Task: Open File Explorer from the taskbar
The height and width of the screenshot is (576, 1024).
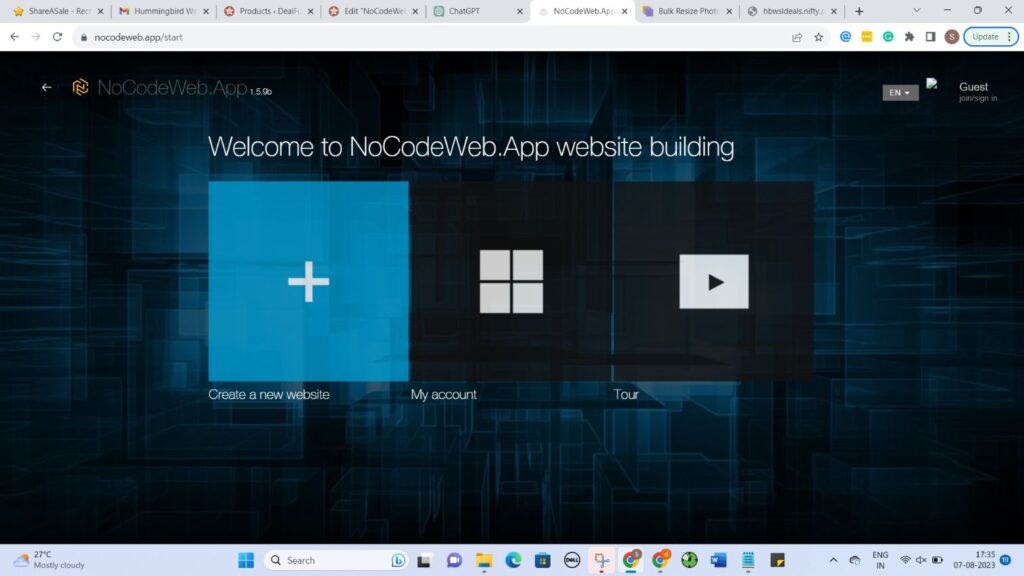Action: tap(483, 560)
